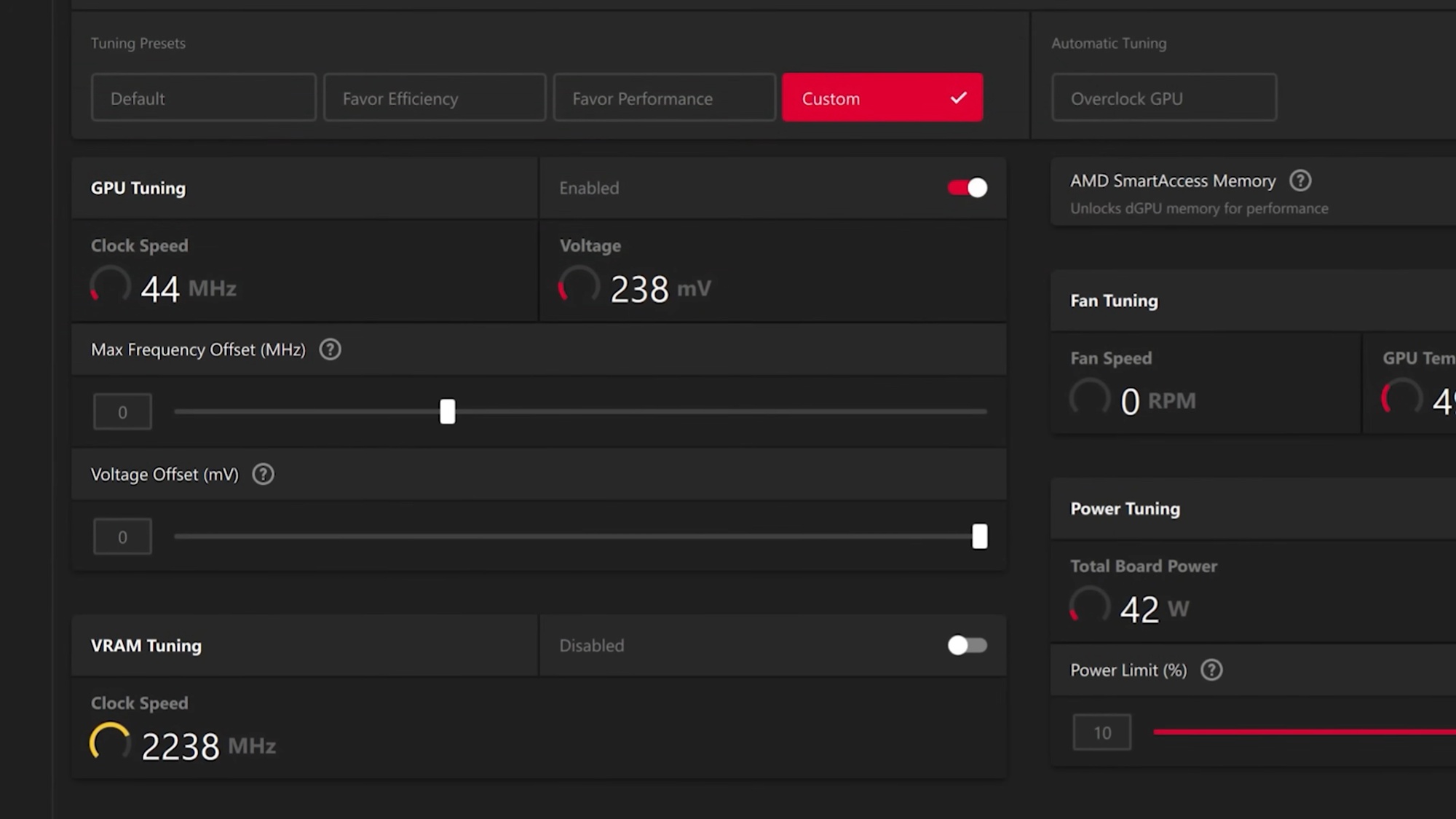The height and width of the screenshot is (819, 1456).
Task: Click the Max Frequency Offset slider handle
Action: (x=448, y=411)
